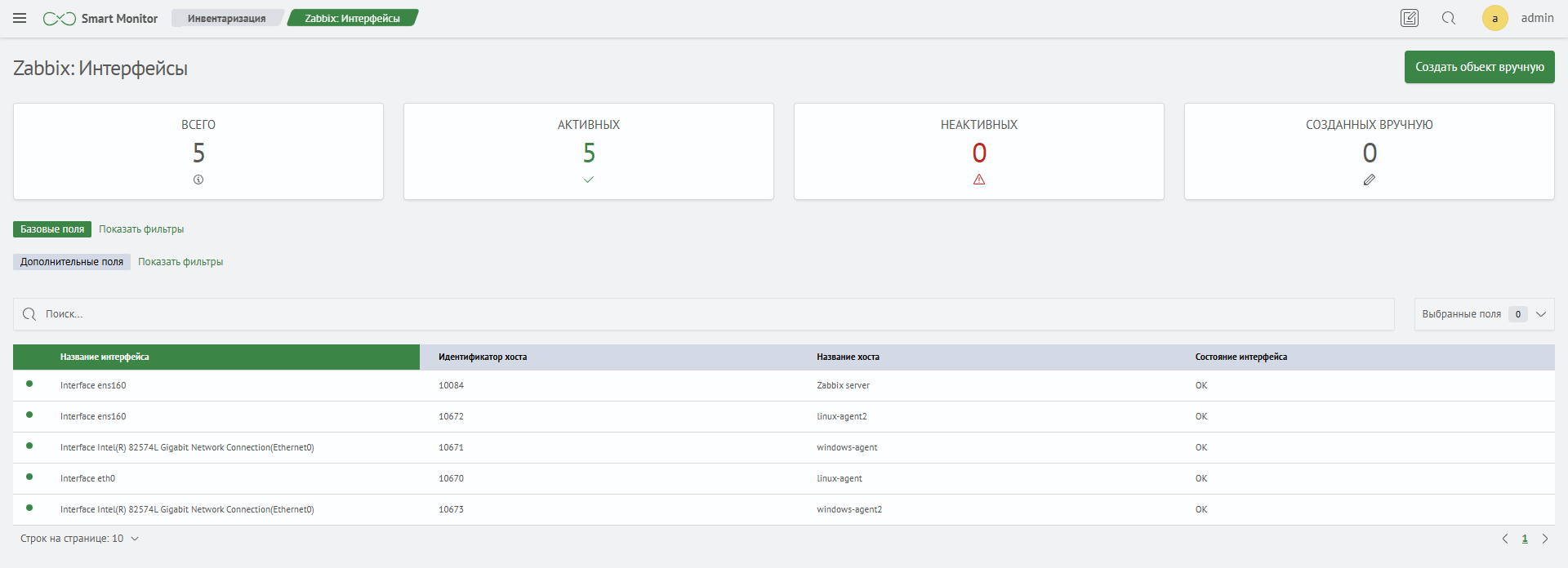The image size is (1568, 568).
Task: Click the Поиск search input field
Action: point(702,314)
